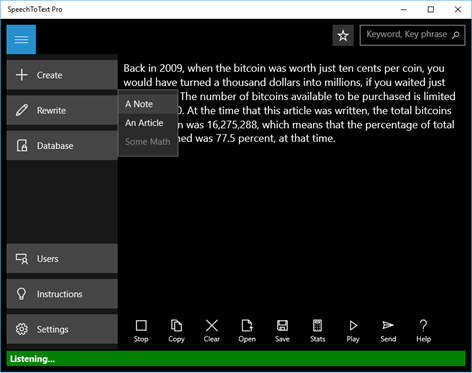Image resolution: width=472 pixels, height=373 pixels.
Task: Click the search magnifier icon
Action: pos(456,35)
